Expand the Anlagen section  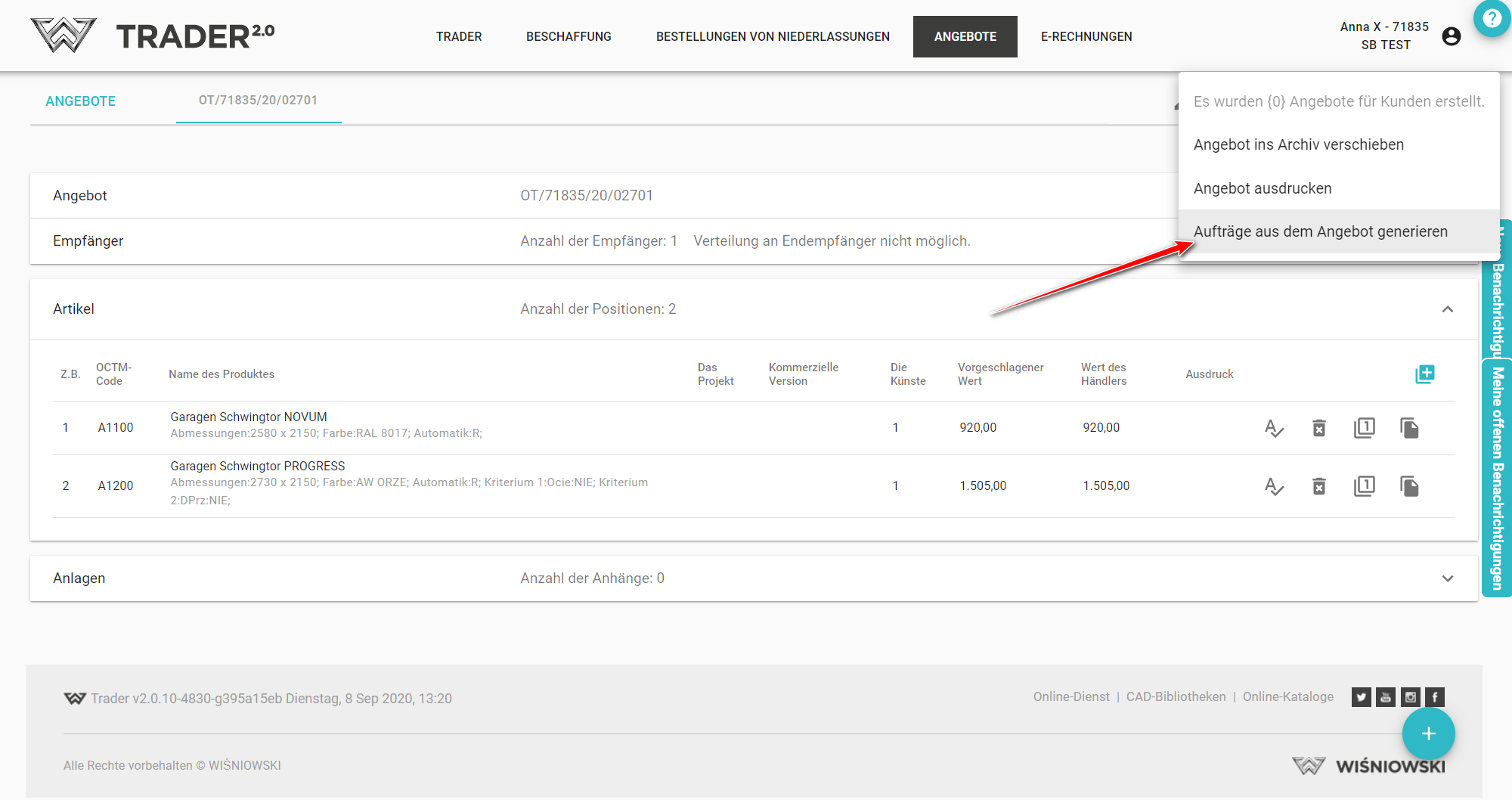(1447, 578)
